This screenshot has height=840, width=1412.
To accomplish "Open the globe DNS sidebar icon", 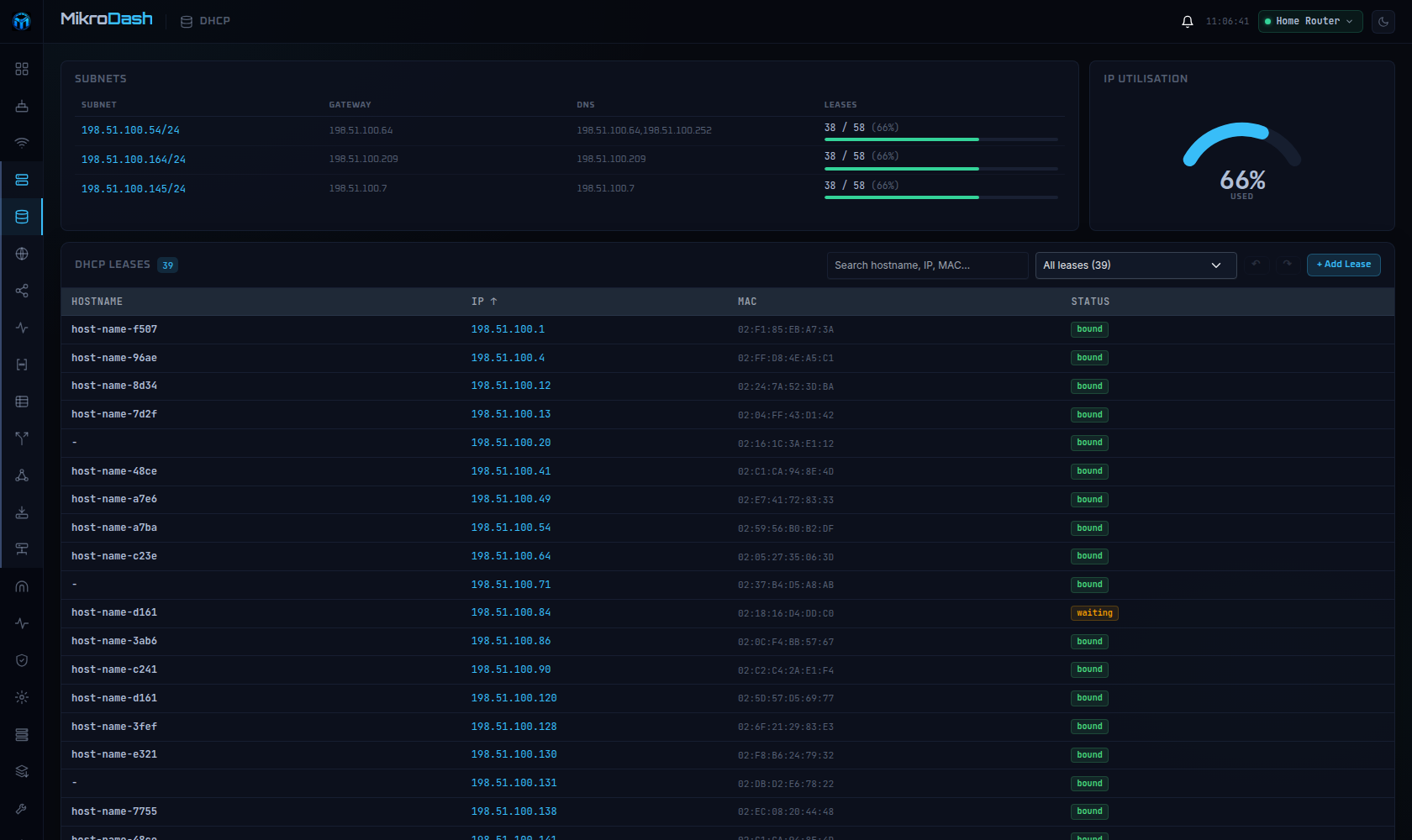I will [x=22, y=254].
